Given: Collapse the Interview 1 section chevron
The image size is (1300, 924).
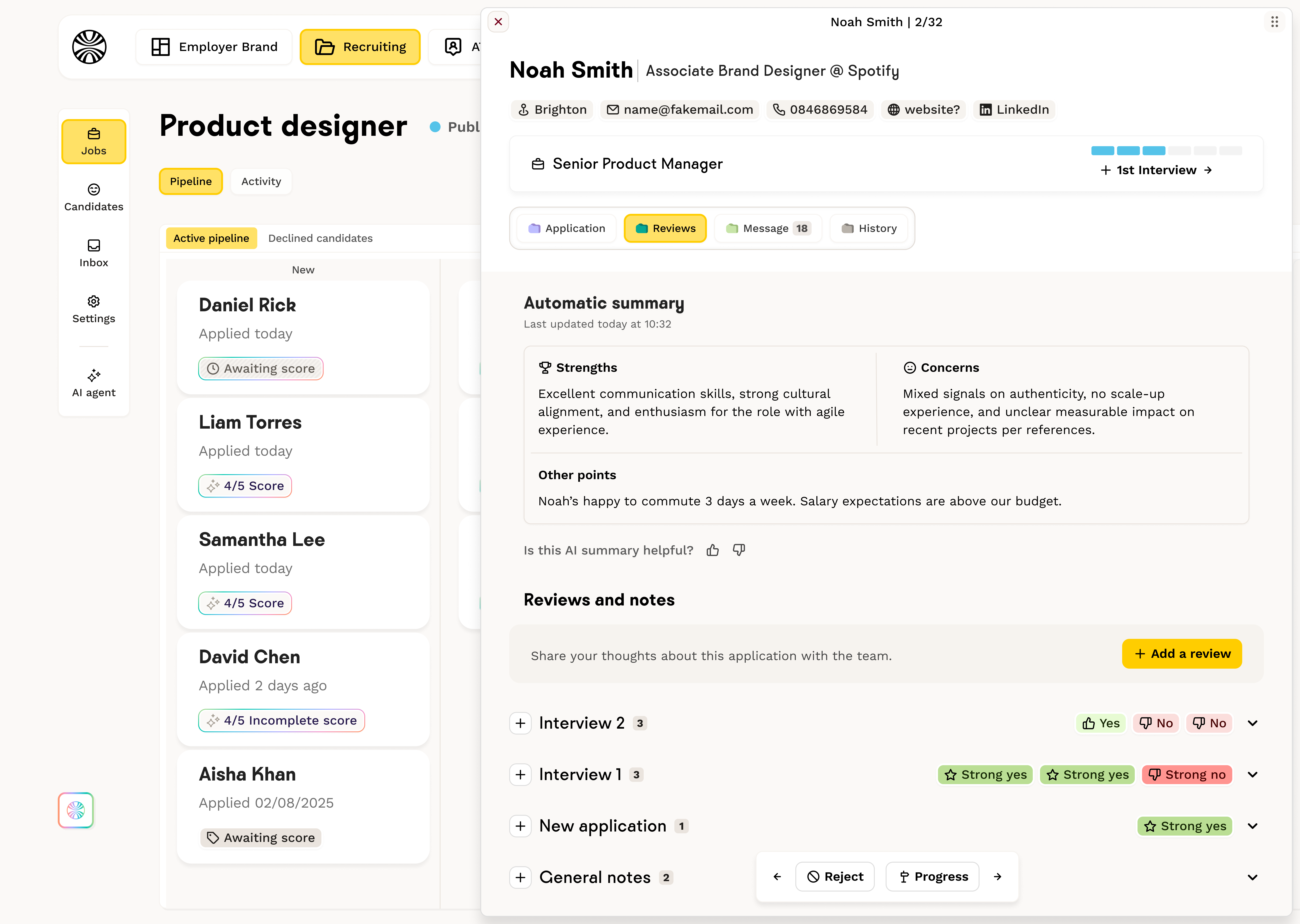Looking at the screenshot, I should [x=1253, y=774].
